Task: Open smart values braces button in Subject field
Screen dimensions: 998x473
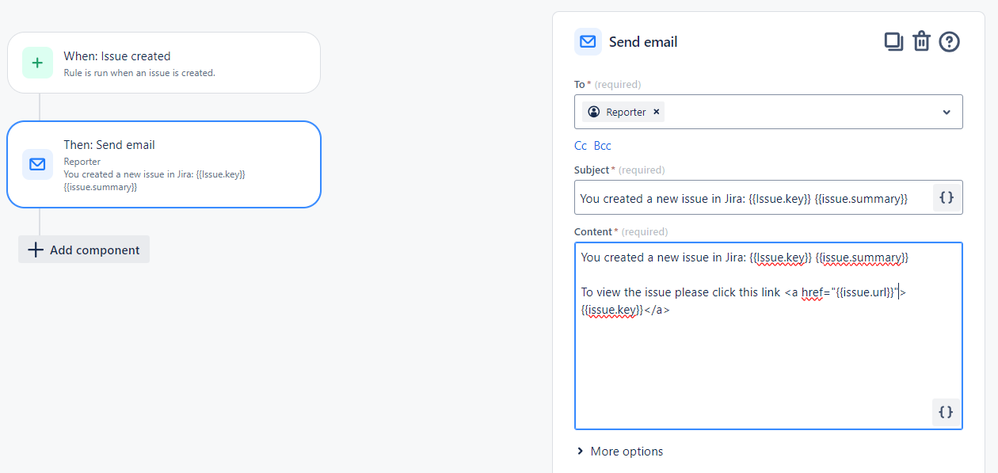Action: tap(946, 198)
